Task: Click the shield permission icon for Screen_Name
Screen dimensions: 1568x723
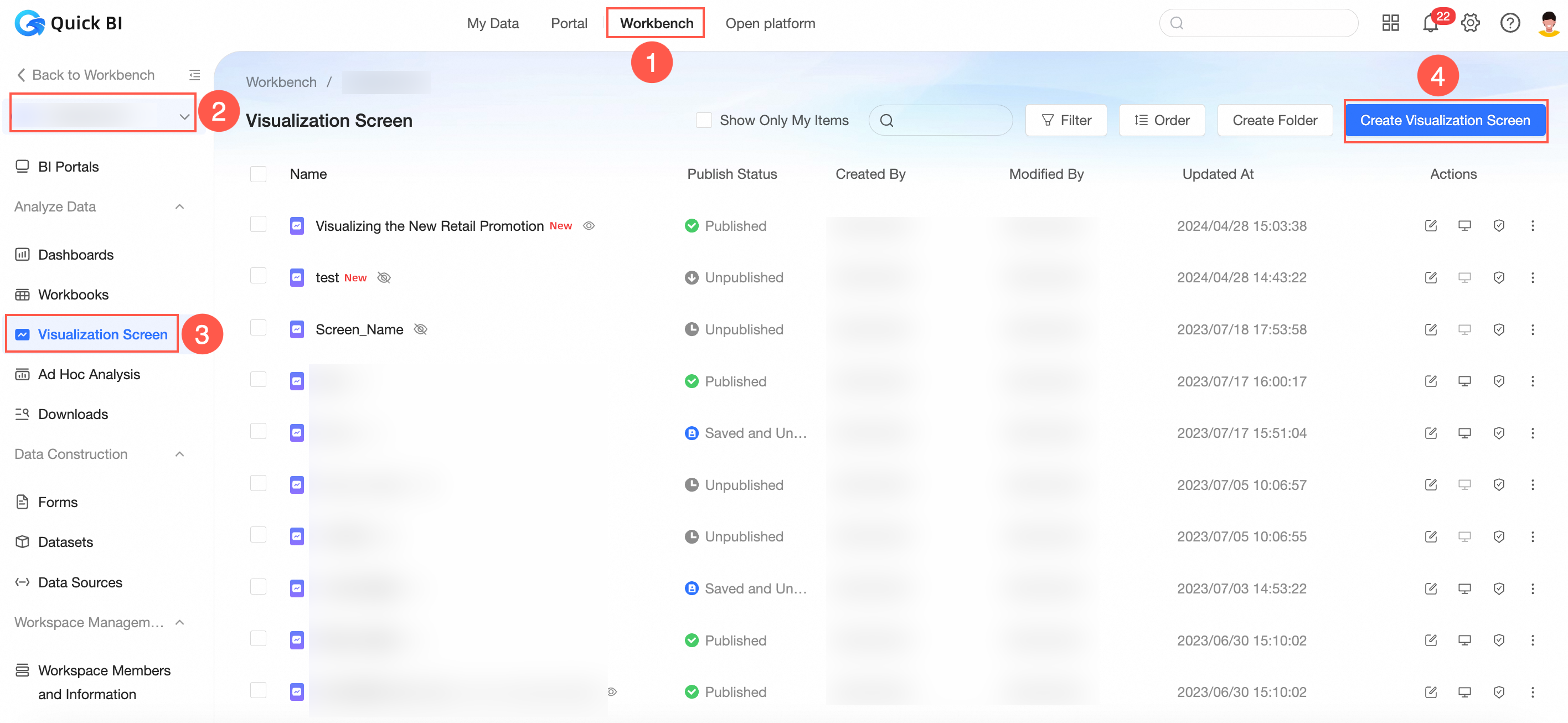Action: pos(1499,329)
